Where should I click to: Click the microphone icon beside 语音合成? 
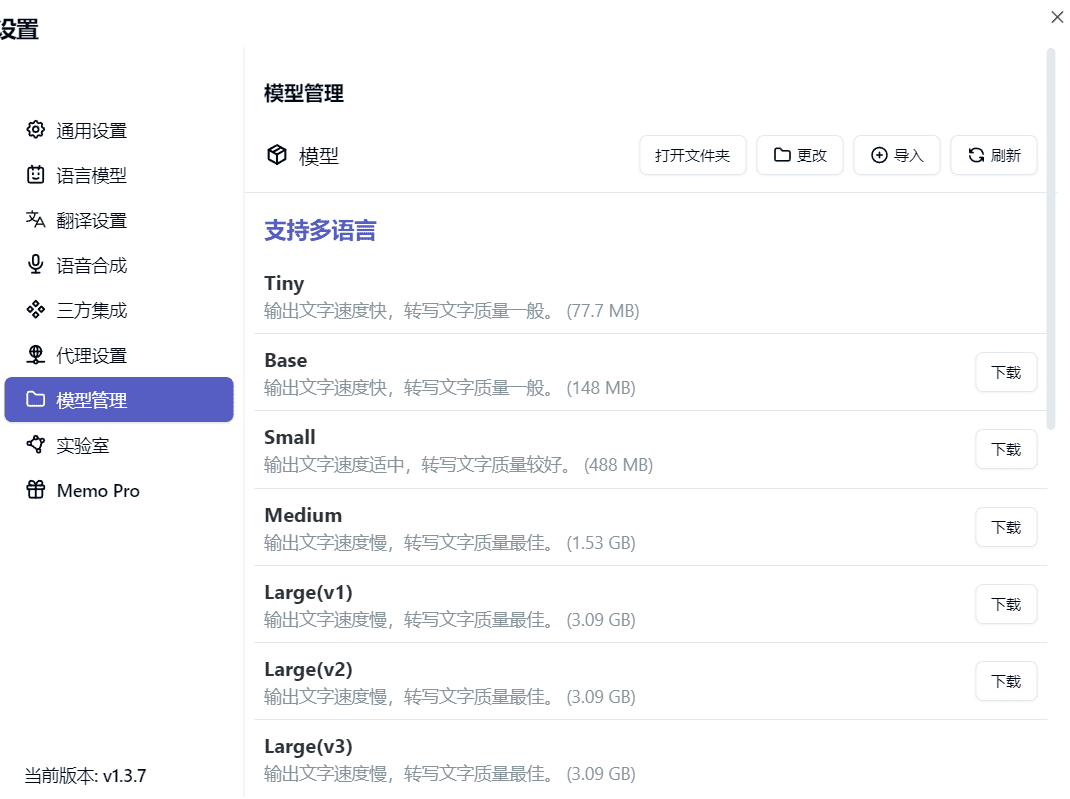[35, 265]
